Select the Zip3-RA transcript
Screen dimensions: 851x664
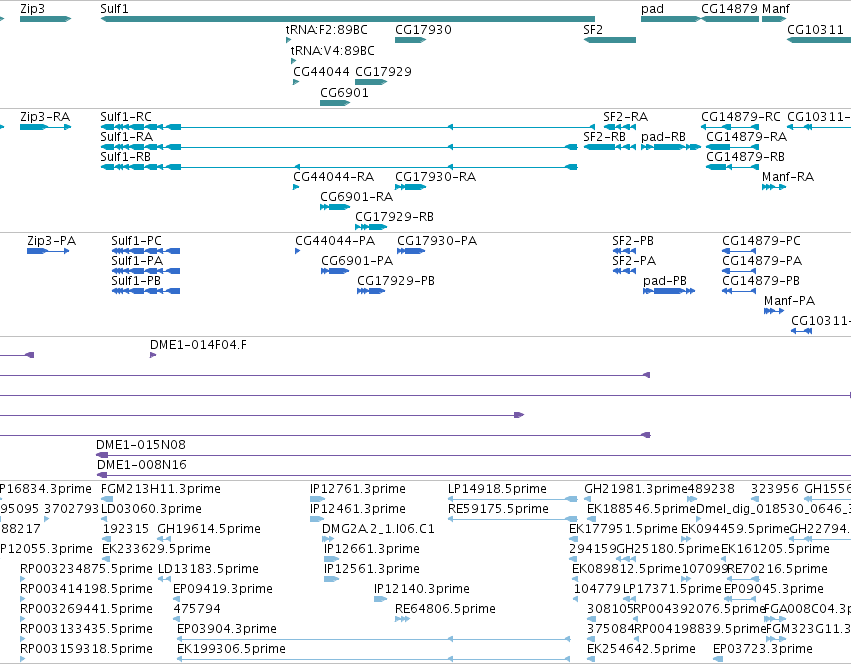click(x=46, y=127)
